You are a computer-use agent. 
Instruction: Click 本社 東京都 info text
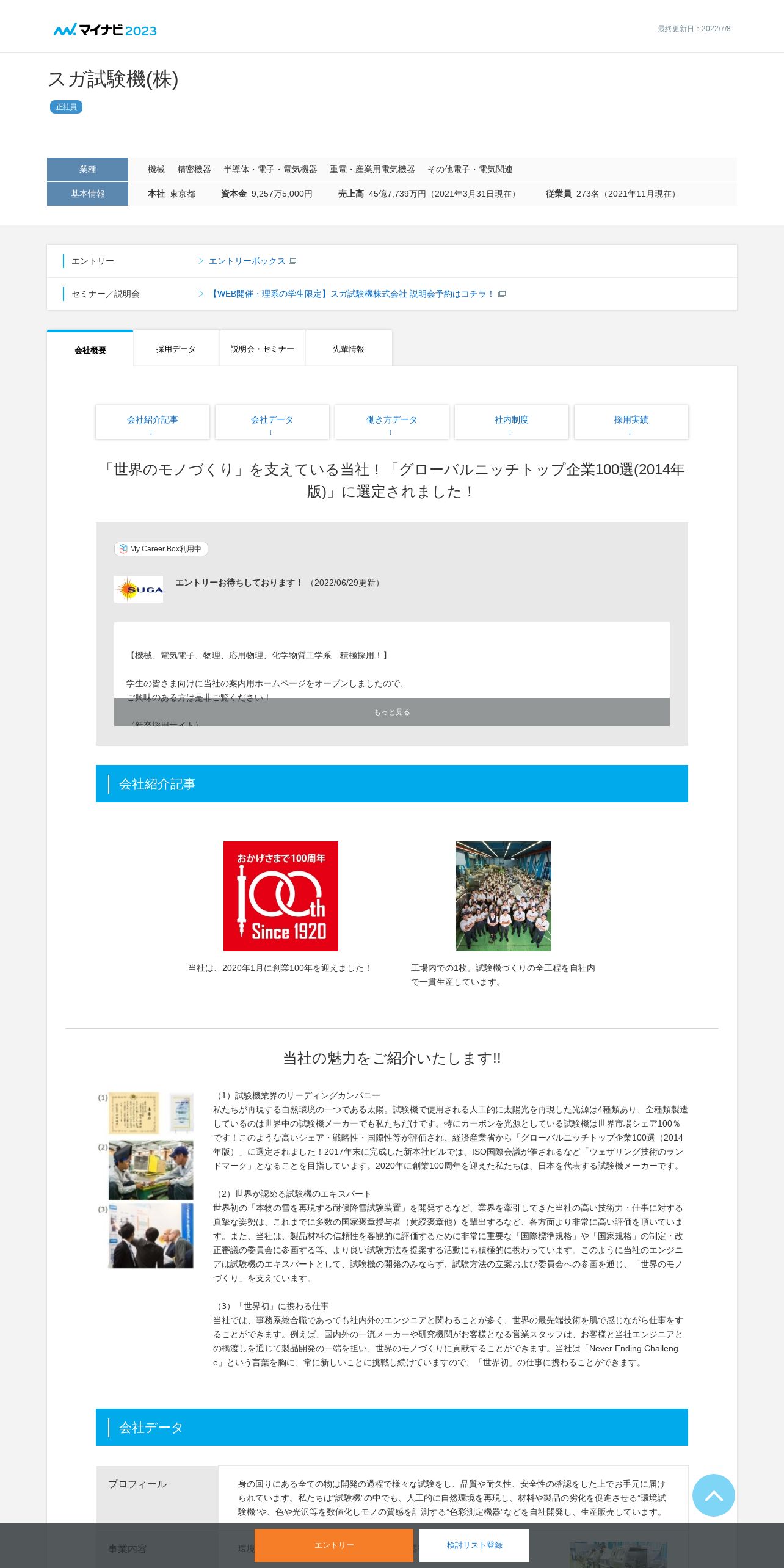pos(172,194)
